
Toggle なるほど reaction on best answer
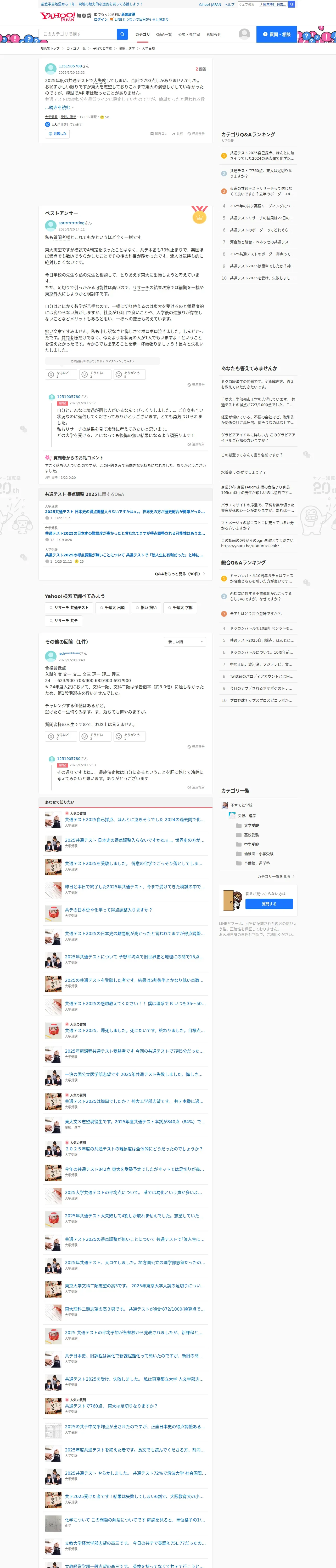point(60,374)
